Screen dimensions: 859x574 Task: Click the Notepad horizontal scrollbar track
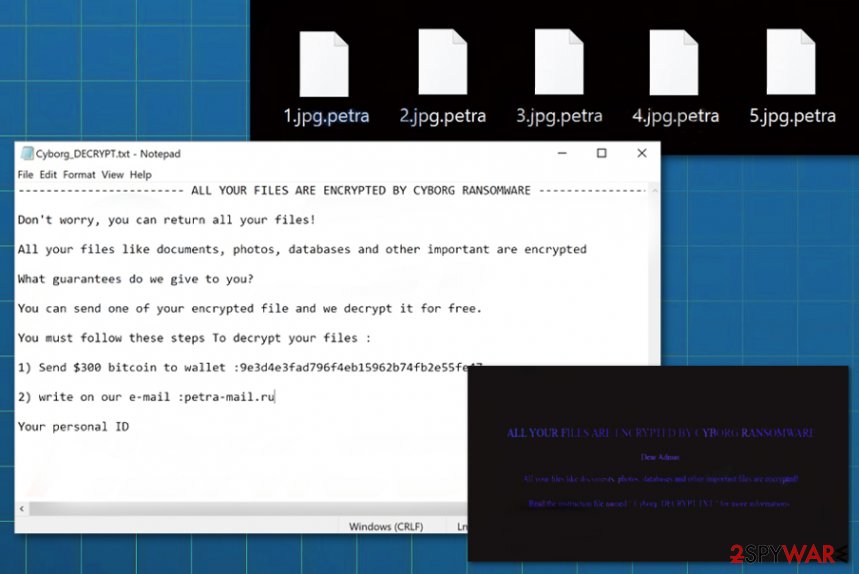click(x=248, y=509)
